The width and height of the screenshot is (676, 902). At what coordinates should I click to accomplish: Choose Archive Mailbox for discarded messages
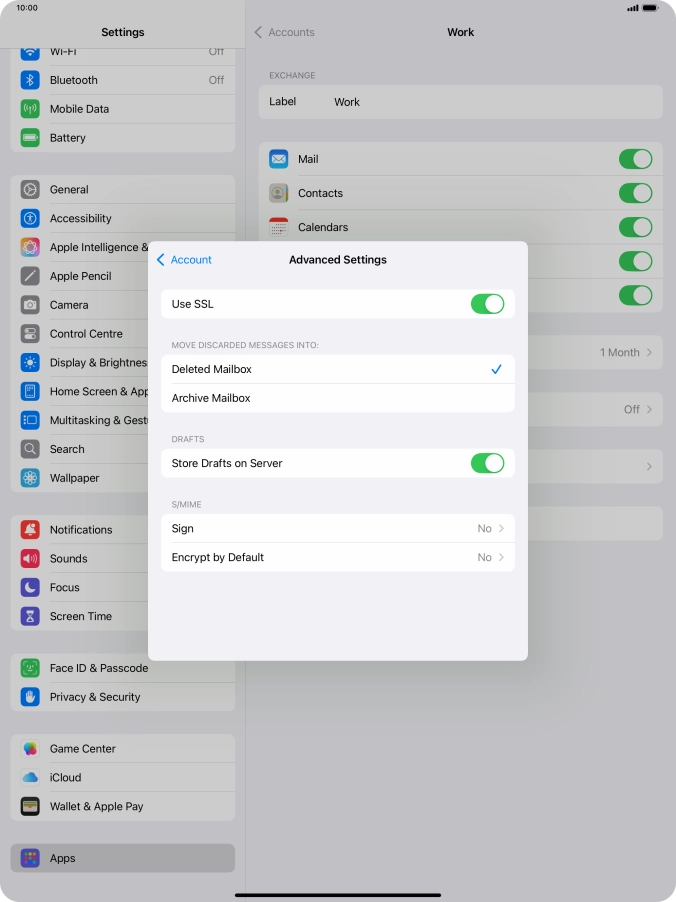click(337, 398)
